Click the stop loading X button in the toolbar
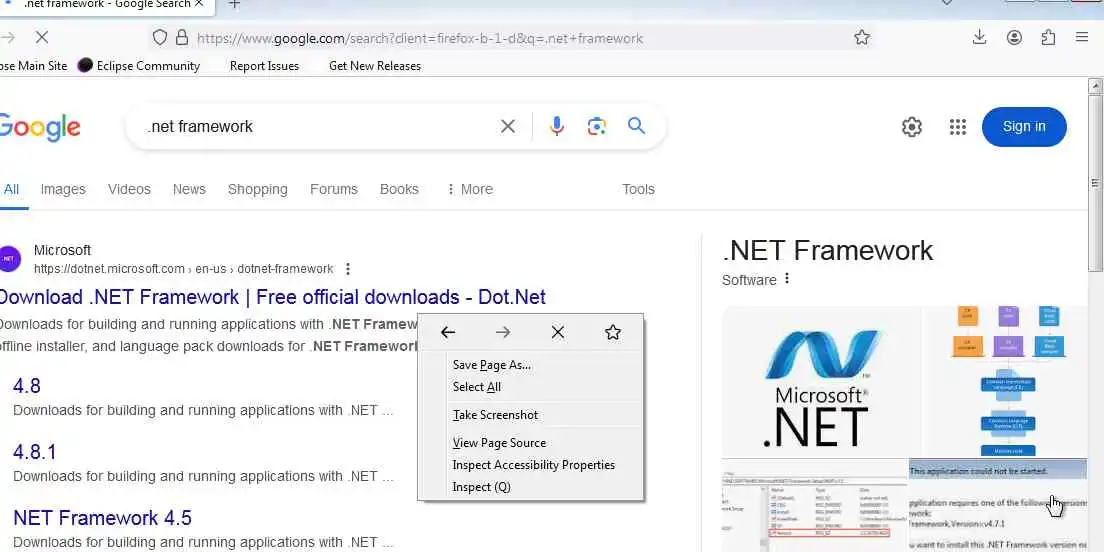The height and width of the screenshot is (552, 1104). 42,37
